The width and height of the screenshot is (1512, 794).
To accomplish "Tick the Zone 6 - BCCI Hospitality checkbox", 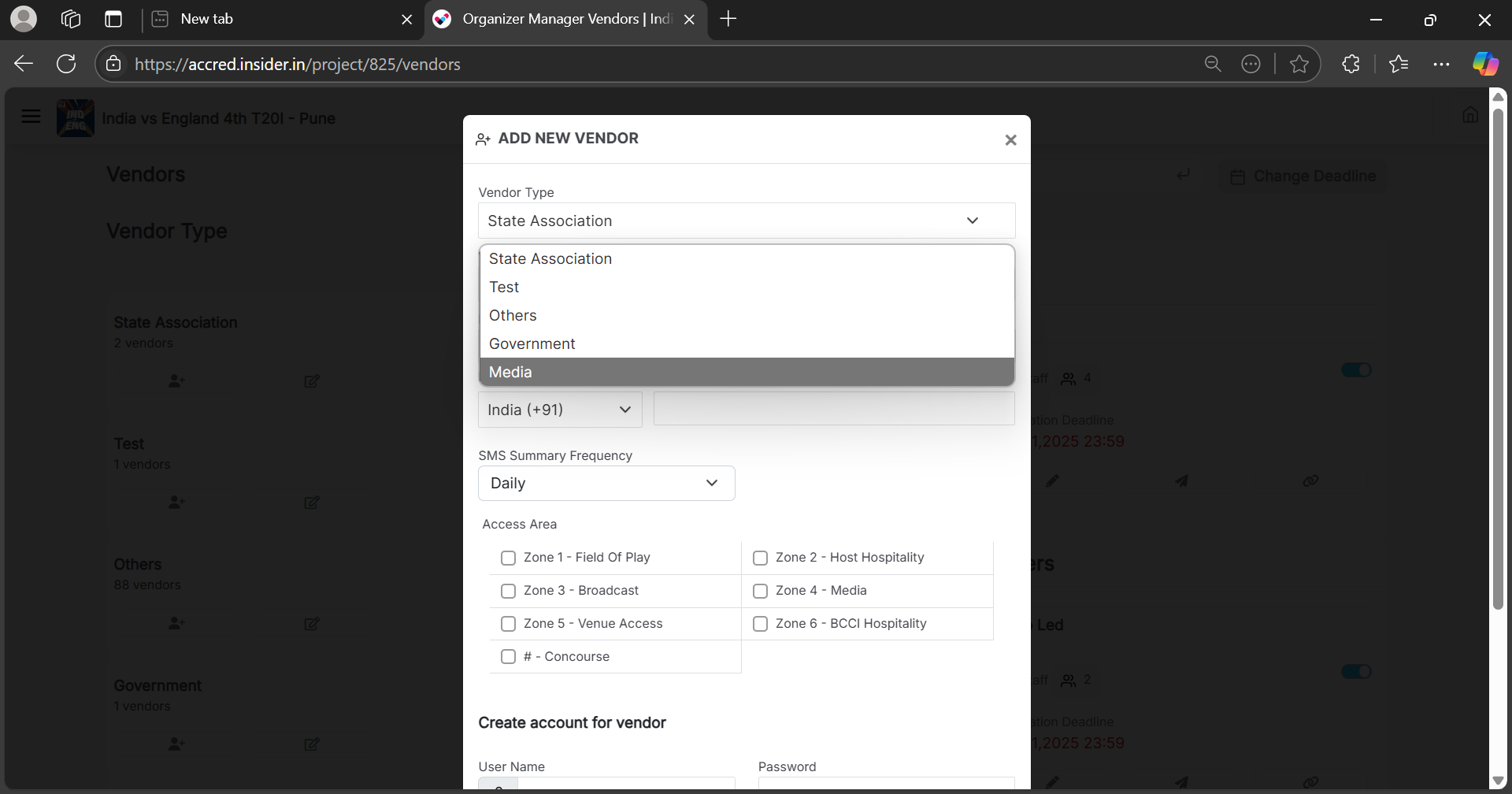I will 761,624.
